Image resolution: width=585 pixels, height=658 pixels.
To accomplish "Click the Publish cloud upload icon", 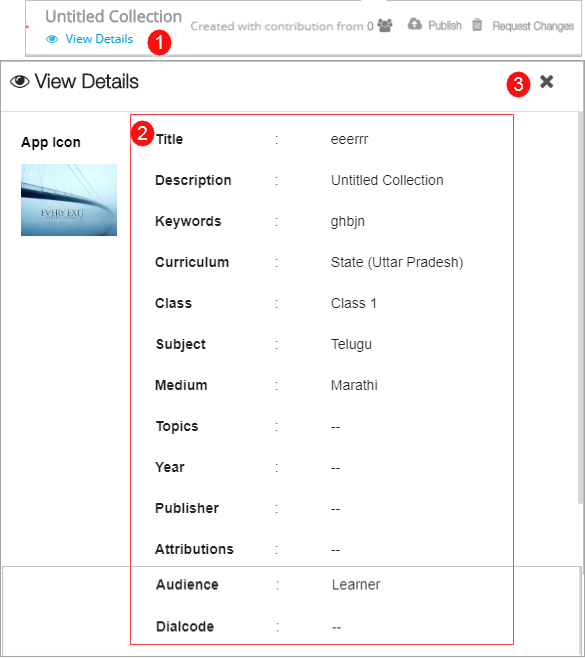I will click(415, 24).
